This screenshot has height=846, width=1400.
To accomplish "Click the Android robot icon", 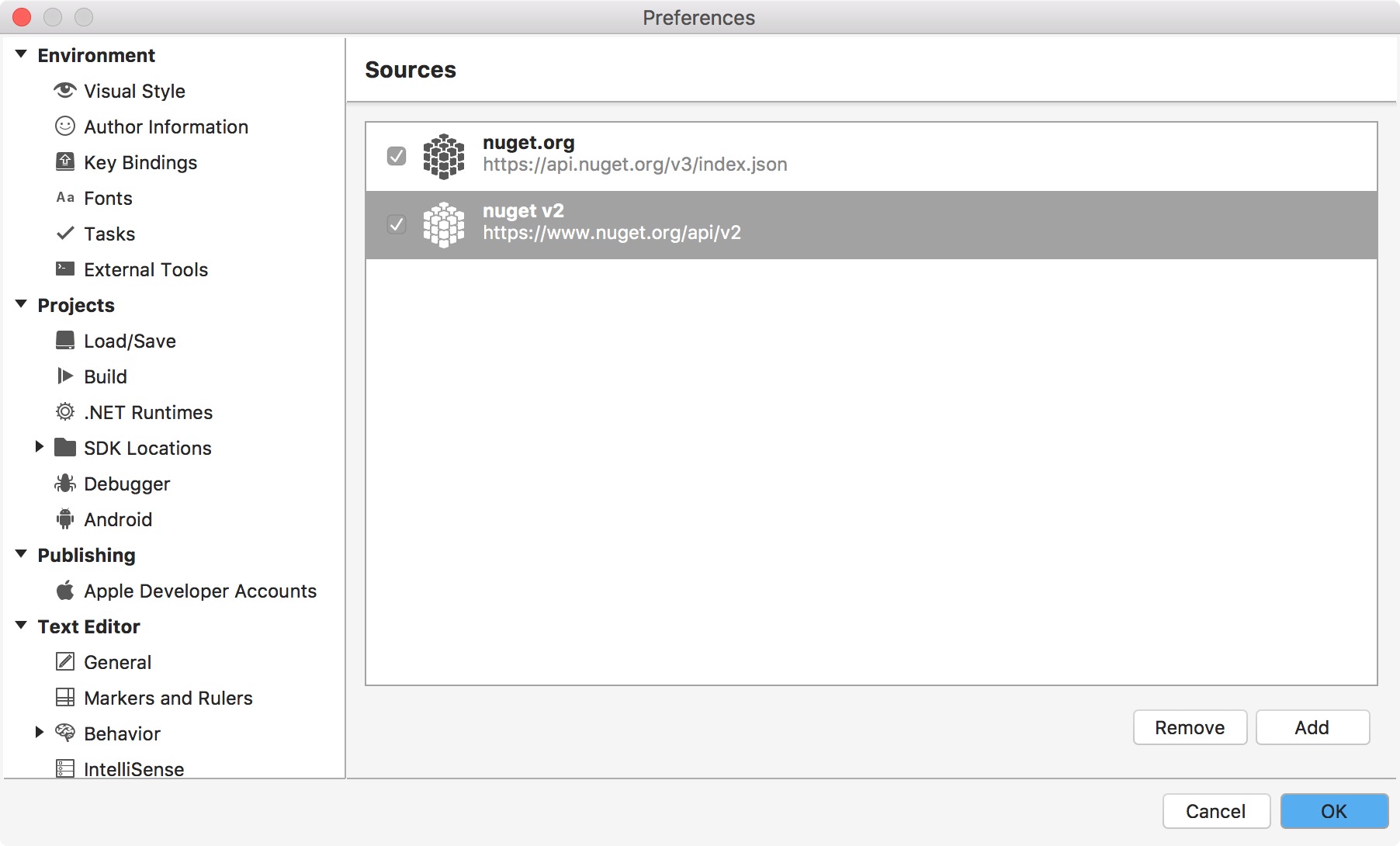I will tap(65, 519).
